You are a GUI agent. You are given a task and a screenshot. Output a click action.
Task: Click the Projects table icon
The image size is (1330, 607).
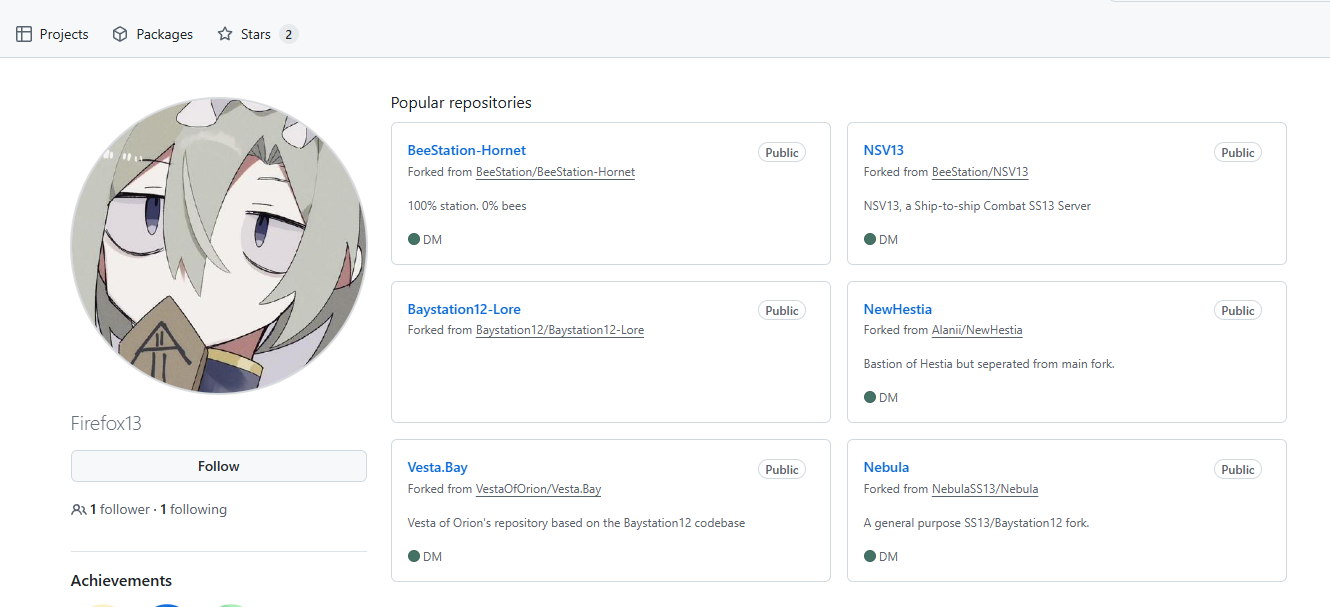24,34
